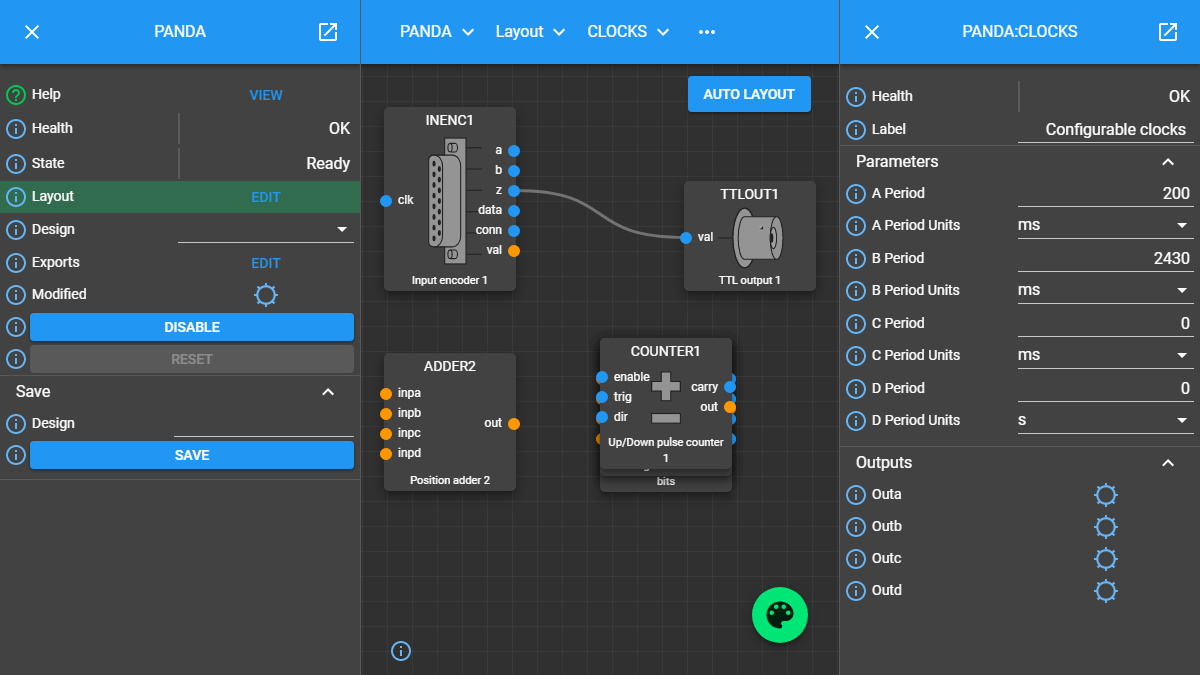1200x675 pixels.
Task: Click info icon beside A Period
Action: pyautogui.click(x=856, y=194)
